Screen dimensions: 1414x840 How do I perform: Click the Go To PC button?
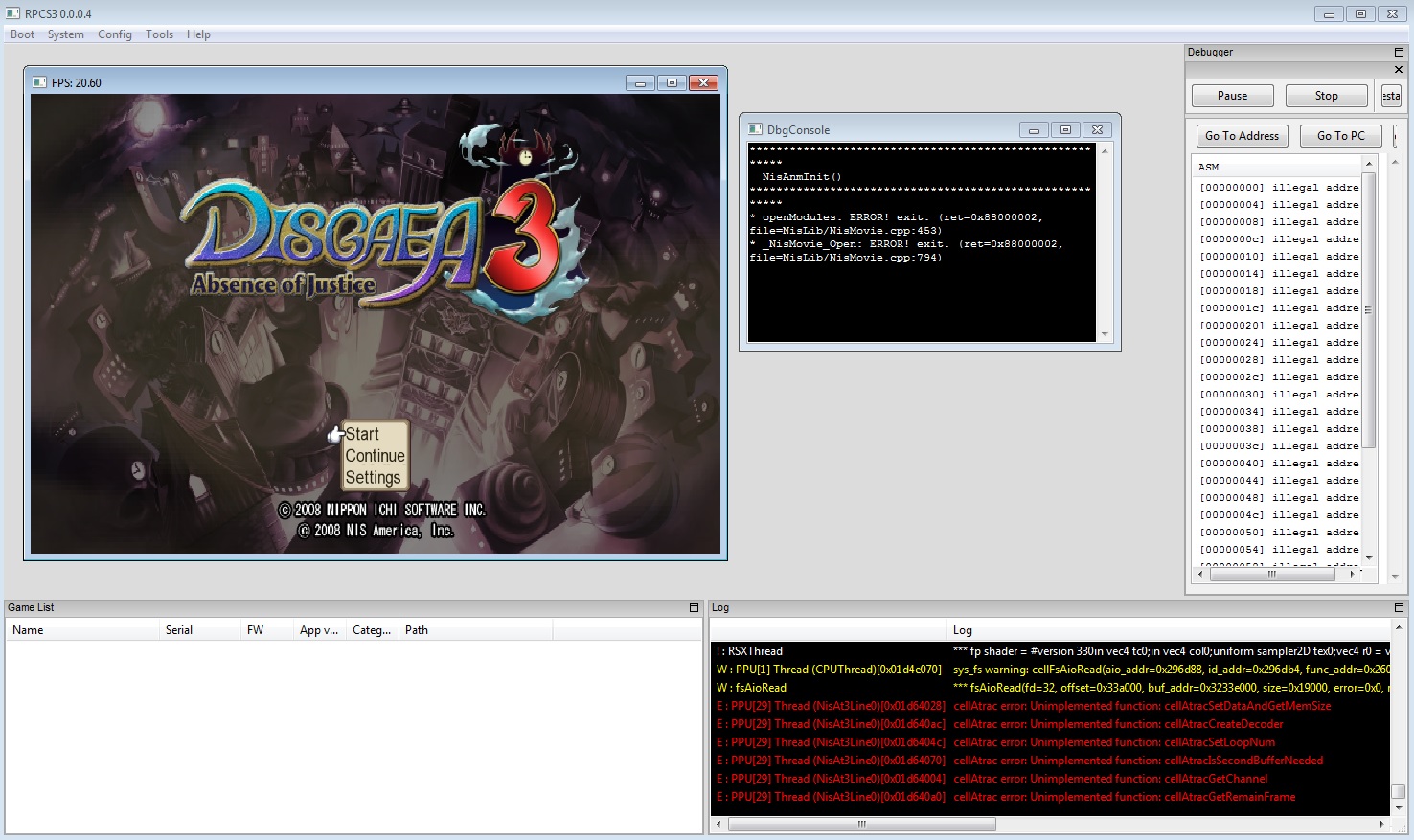pos(1340,136)
